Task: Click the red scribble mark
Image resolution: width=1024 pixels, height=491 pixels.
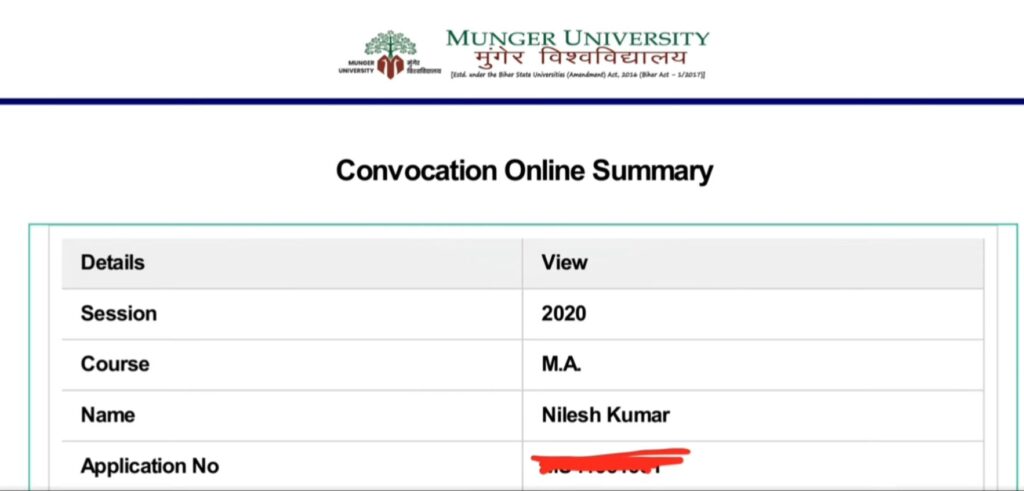Action: pos(611,459)
